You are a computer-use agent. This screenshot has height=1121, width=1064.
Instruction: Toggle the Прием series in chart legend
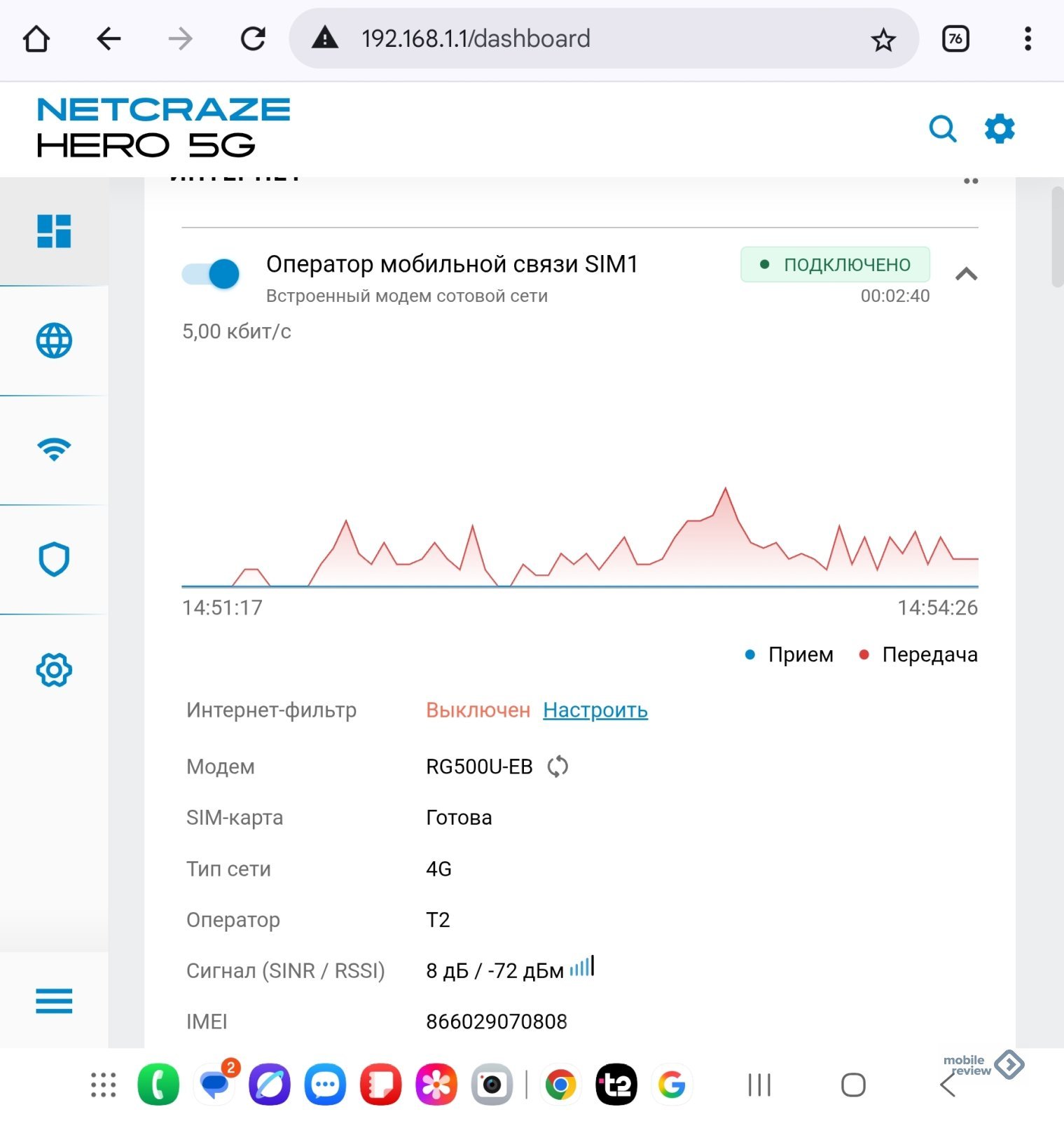coord(789,654)
